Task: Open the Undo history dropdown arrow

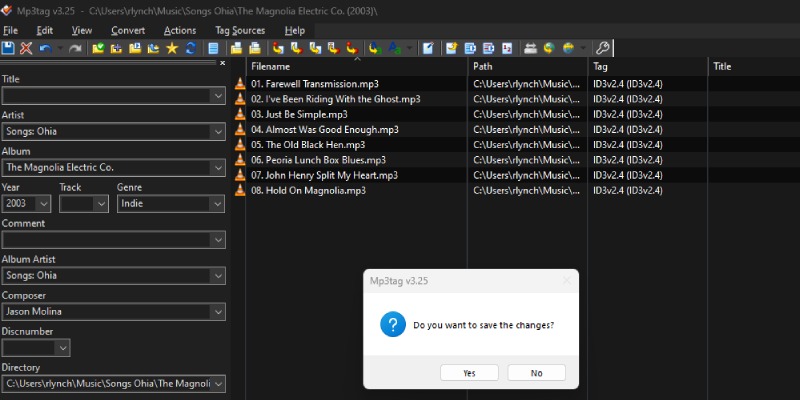Action: point(60,48)
